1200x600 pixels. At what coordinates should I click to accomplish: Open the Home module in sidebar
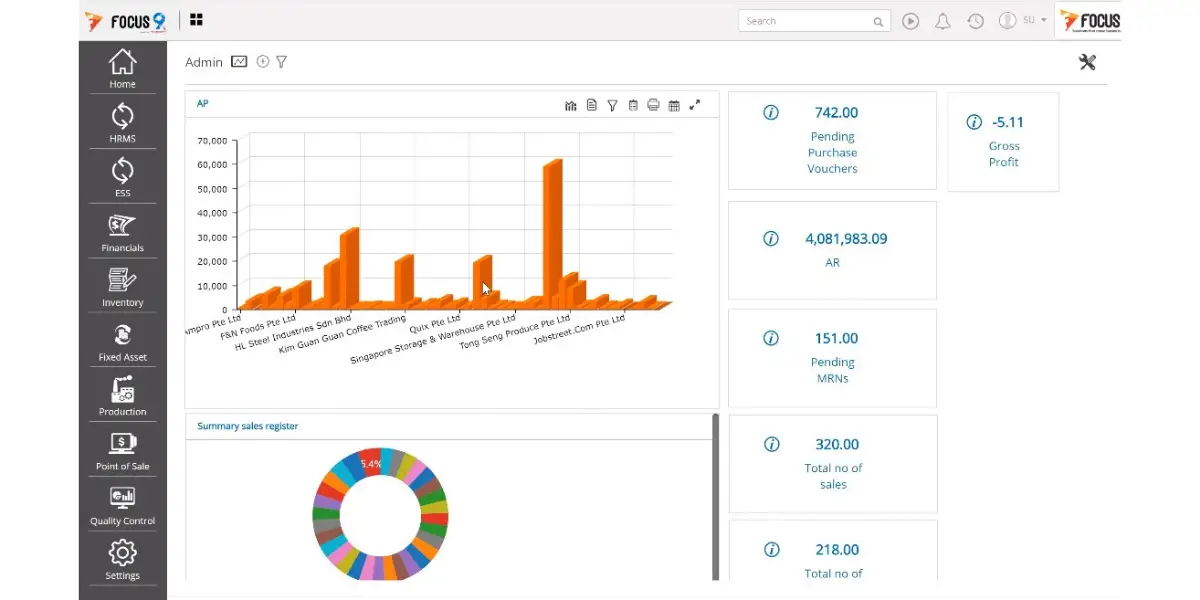pyautogui.click(x=122, y=68)
